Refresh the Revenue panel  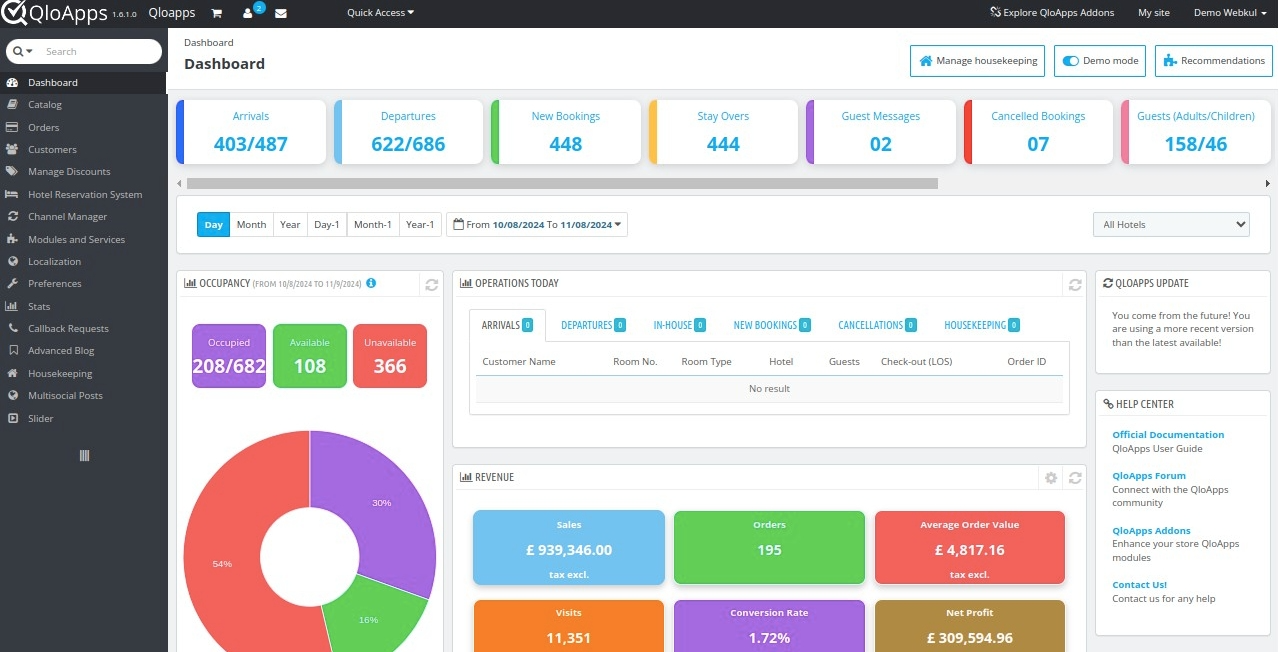[x=1075, y=478]
